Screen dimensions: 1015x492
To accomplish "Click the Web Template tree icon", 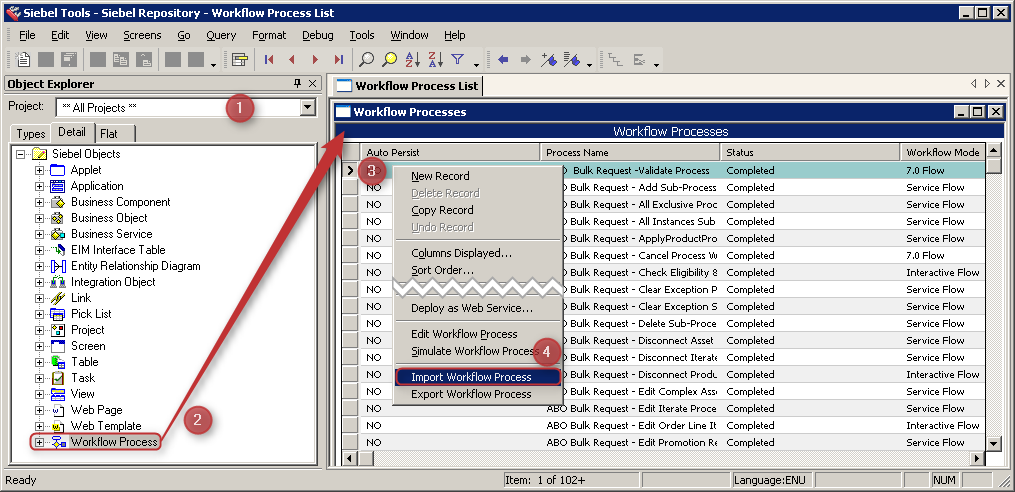I will click(x=58, y=426).
